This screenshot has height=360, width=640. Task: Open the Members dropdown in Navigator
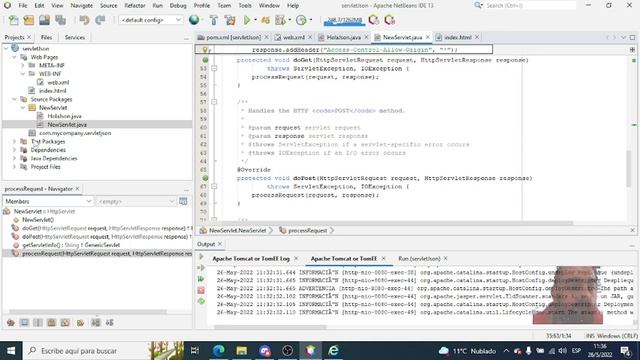click(x=48, y=201)
